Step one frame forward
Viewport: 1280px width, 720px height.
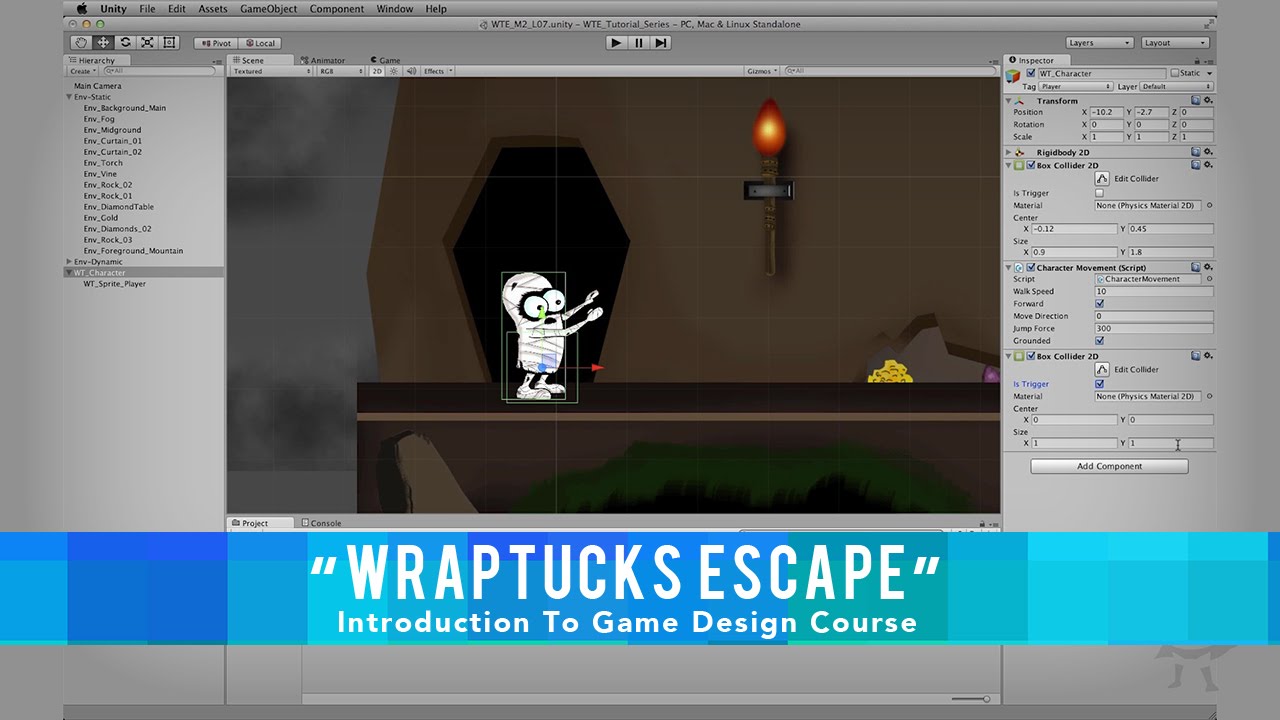pos(661,42)
